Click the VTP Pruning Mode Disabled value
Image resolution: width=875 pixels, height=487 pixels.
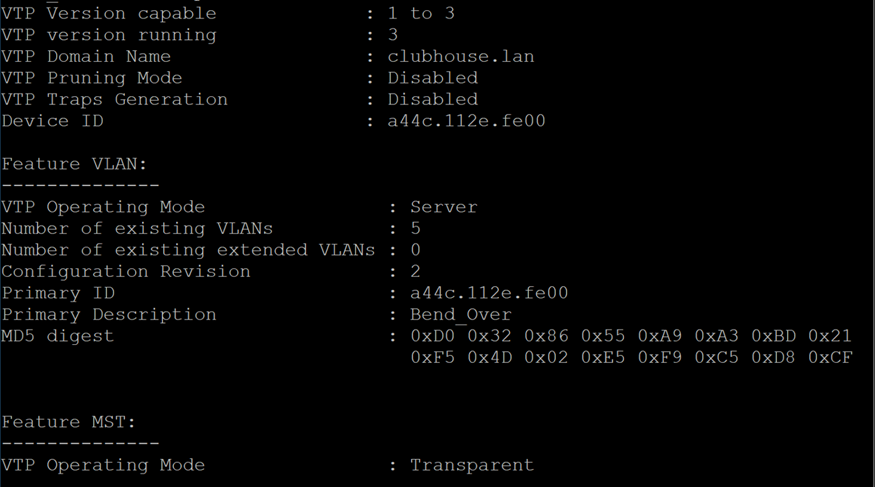[433, 78]
